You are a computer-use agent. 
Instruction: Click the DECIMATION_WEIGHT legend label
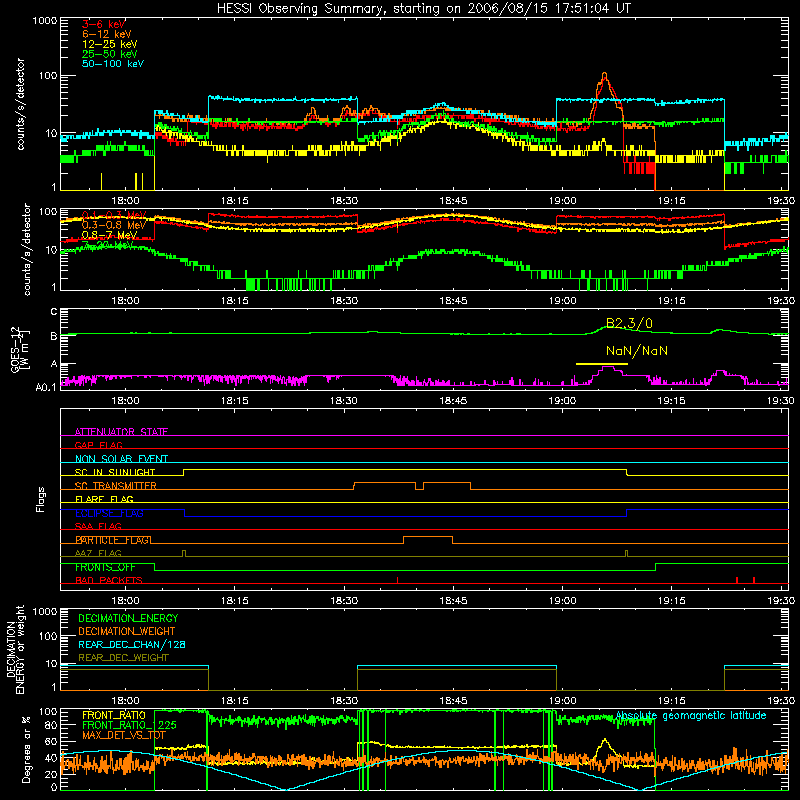pos(127,631)
